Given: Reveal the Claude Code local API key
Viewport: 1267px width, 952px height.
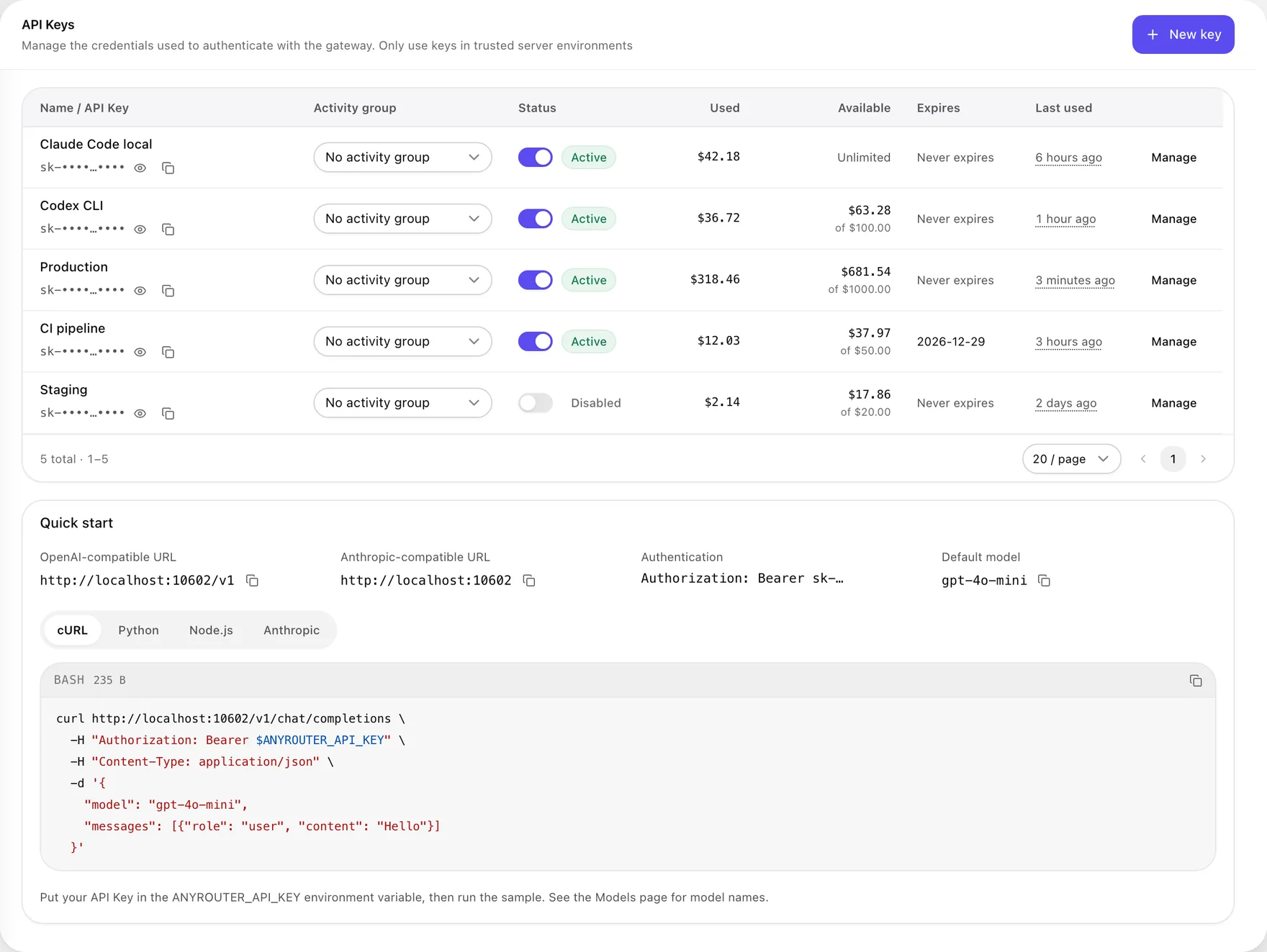Looking at the screenshot, I should coord(140,168).
